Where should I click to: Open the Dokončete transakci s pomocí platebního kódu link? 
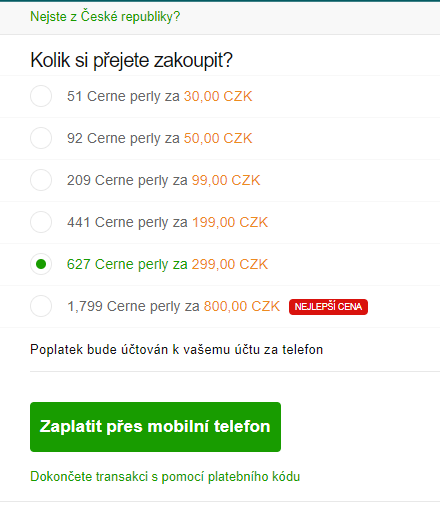point(165,477)
